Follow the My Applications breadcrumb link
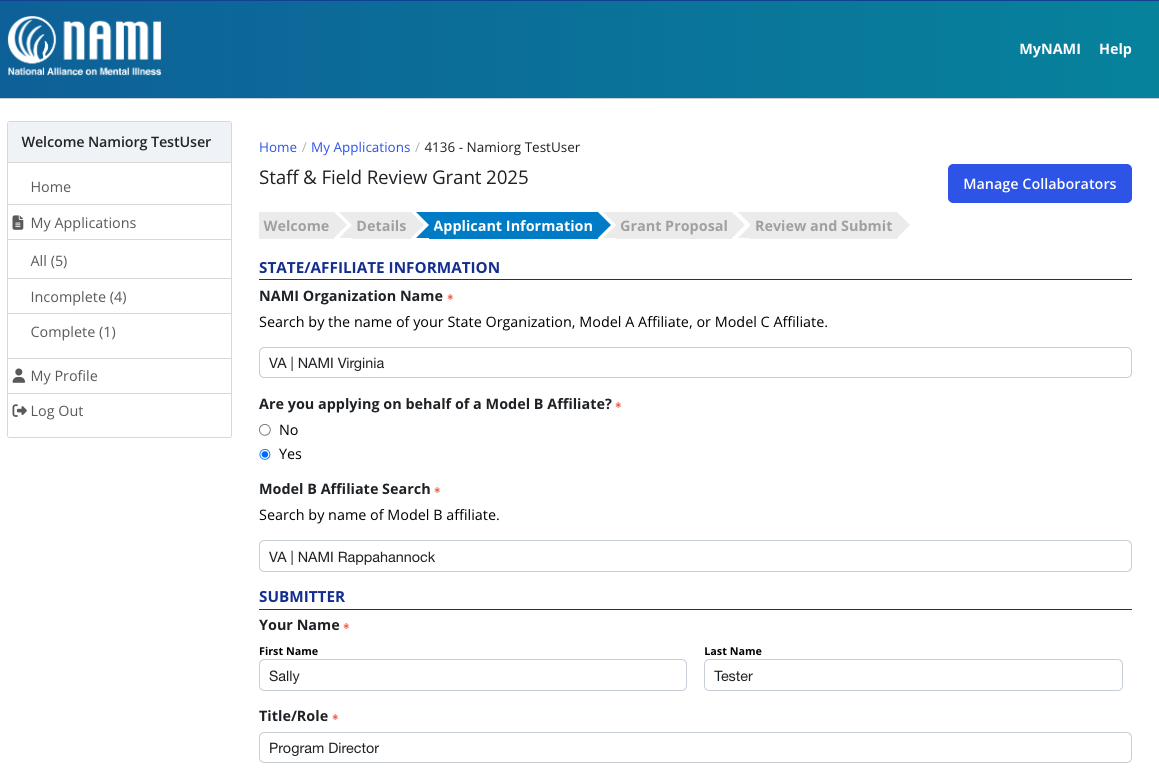The image size is (1159, 777). (x=360, y=147)
